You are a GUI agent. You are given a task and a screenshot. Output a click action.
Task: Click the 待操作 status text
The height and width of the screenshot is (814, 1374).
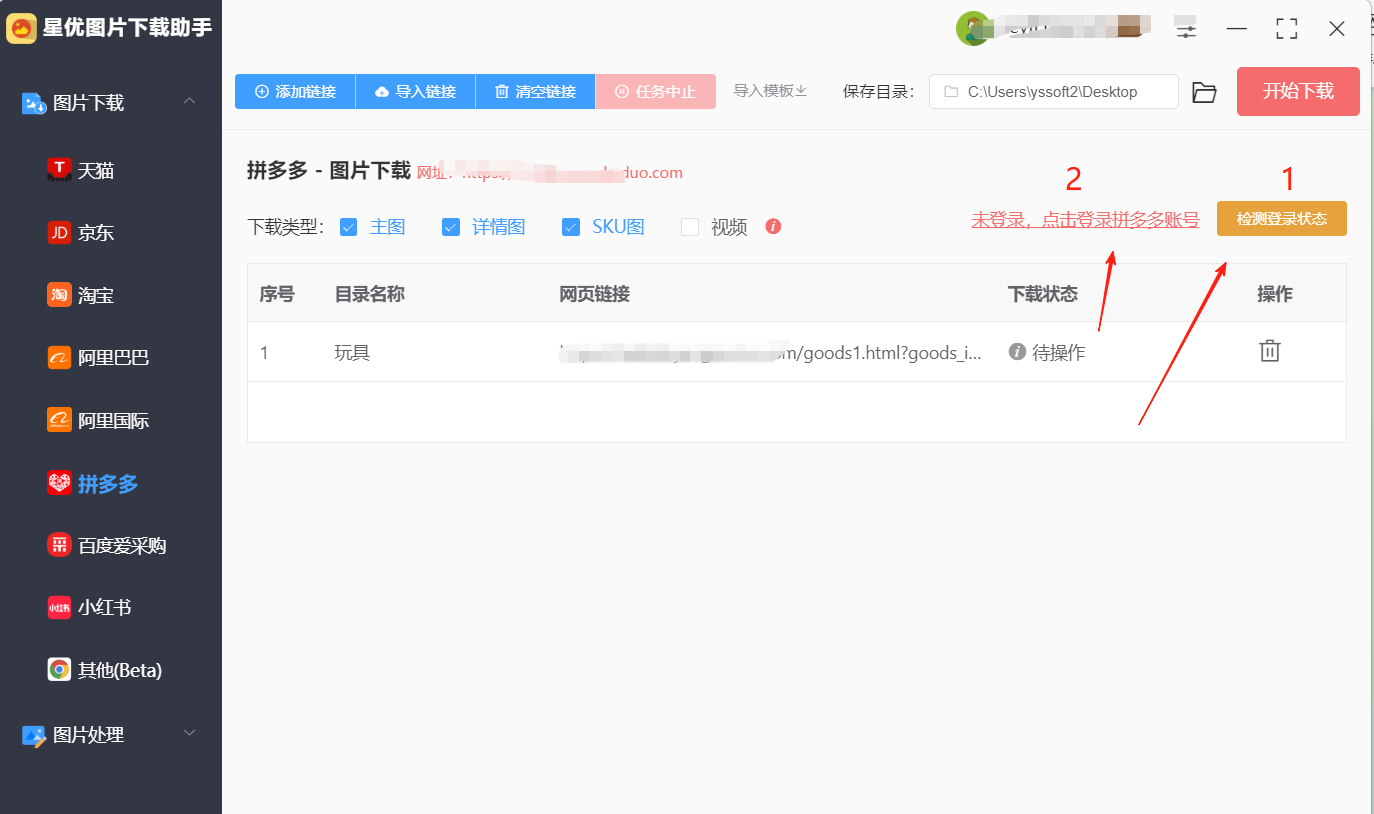coord(1059,352)
